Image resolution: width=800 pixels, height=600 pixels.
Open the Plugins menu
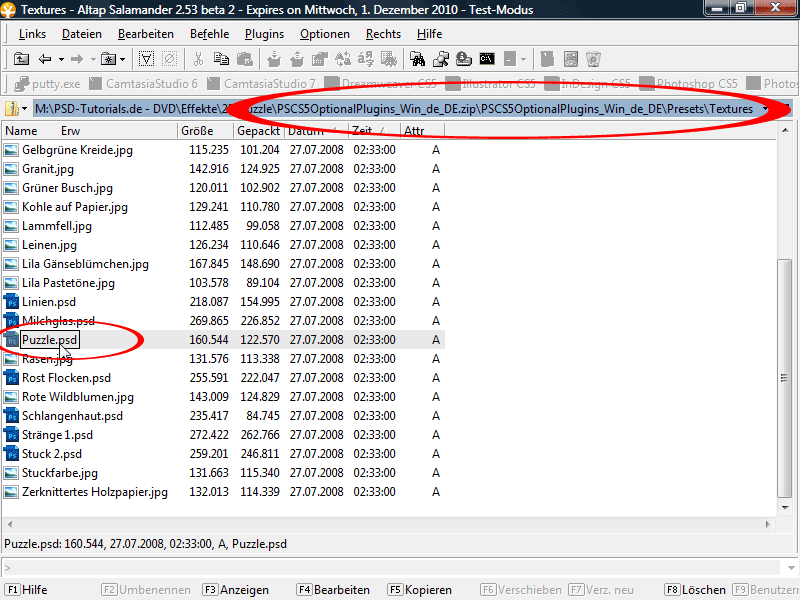point(264,34)
